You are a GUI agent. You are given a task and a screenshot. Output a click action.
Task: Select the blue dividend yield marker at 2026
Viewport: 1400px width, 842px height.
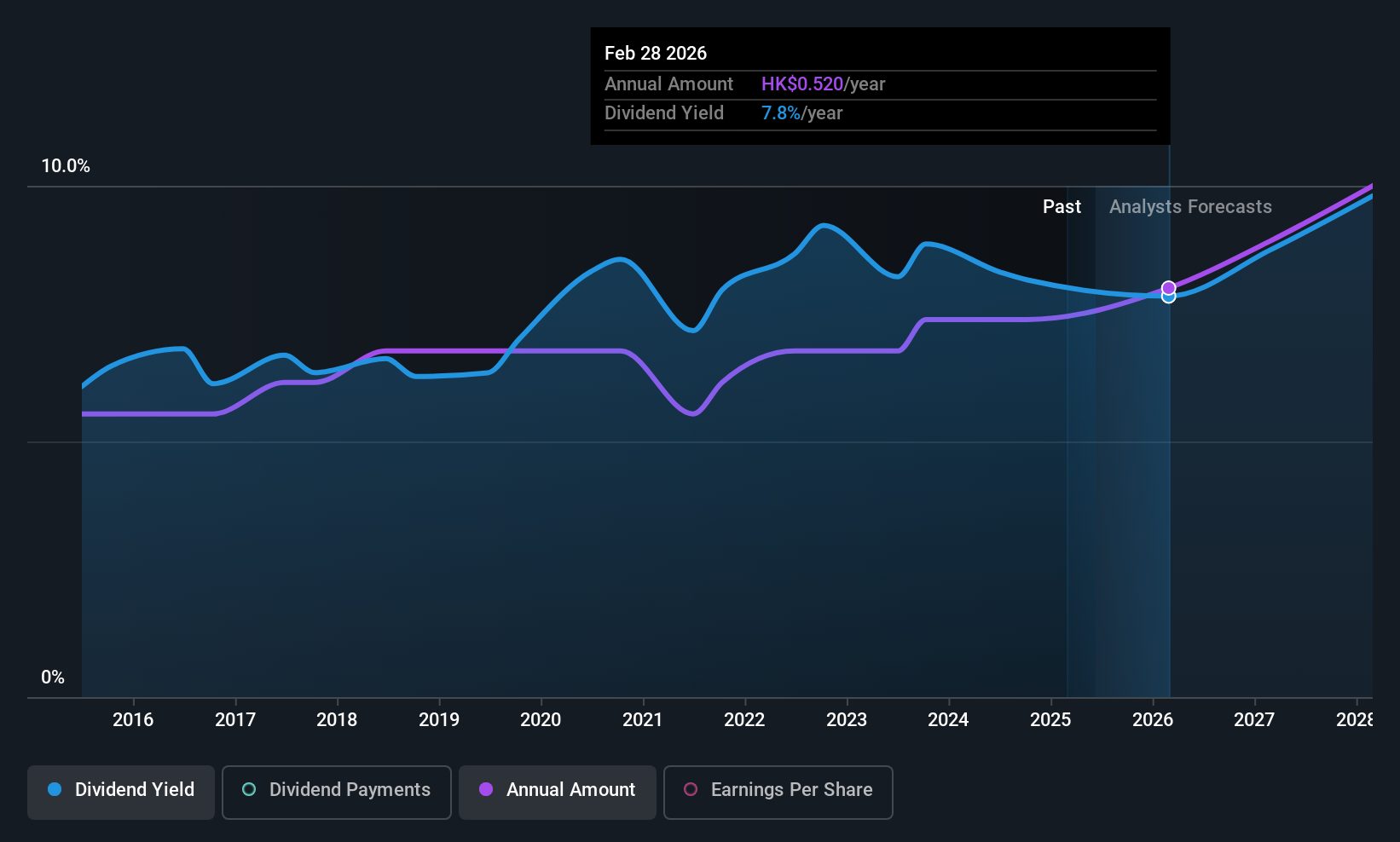point(1169,297)
